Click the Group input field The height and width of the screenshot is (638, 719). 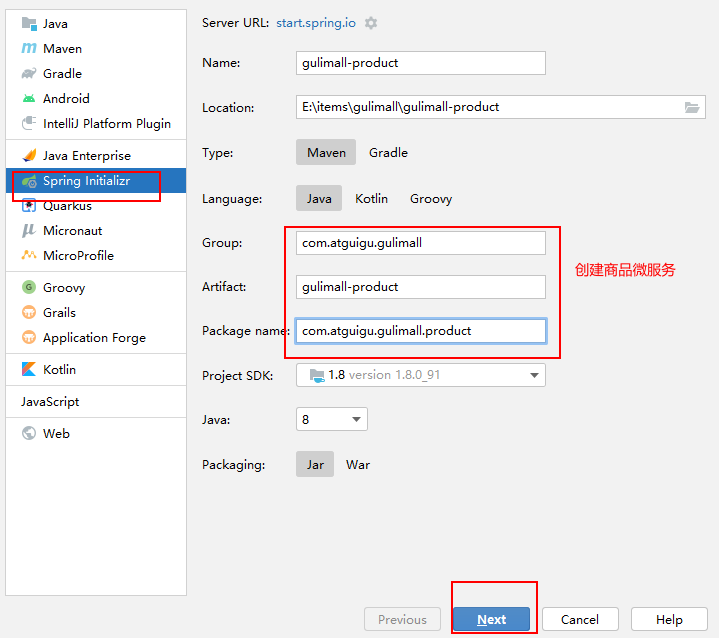[421, 243]
